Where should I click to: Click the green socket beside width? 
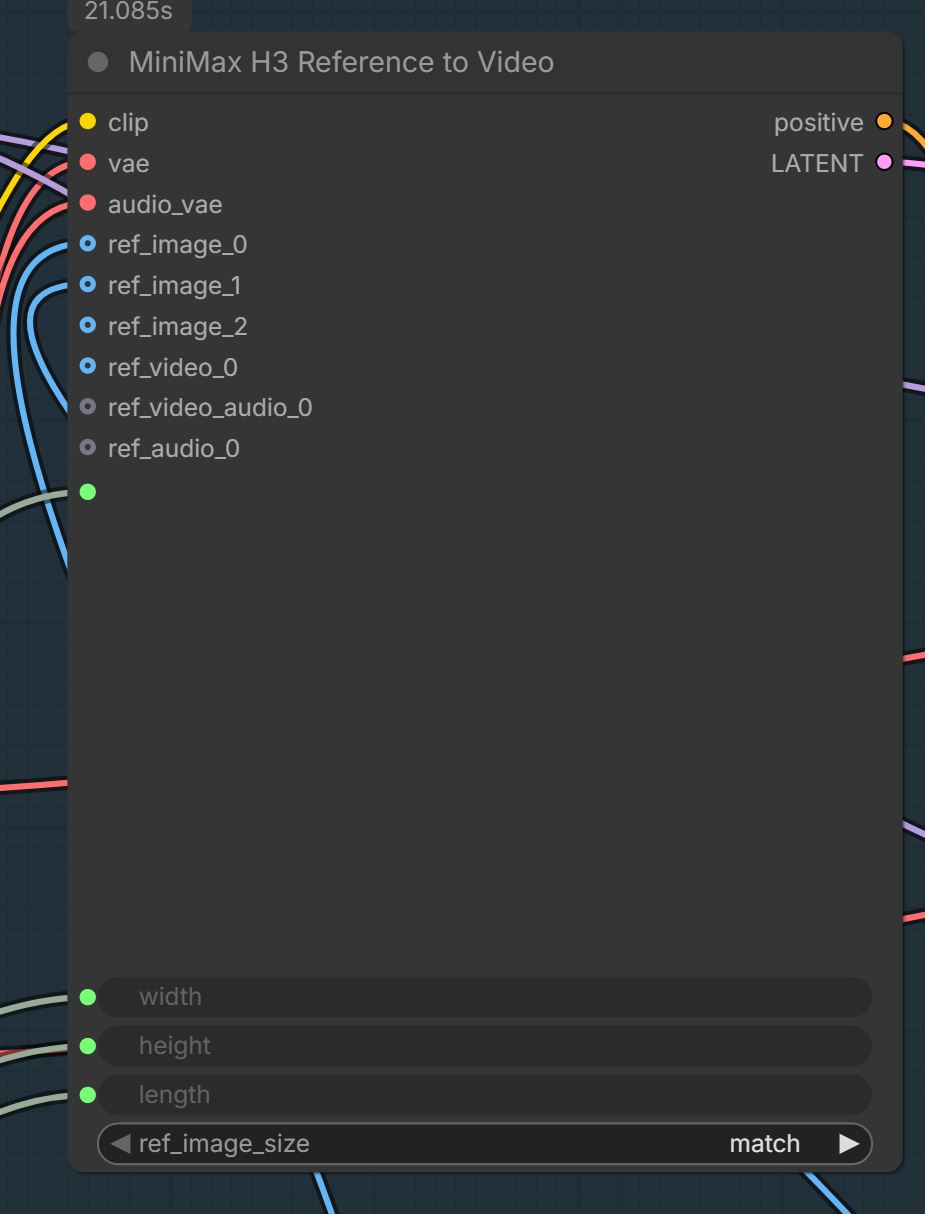88,997
